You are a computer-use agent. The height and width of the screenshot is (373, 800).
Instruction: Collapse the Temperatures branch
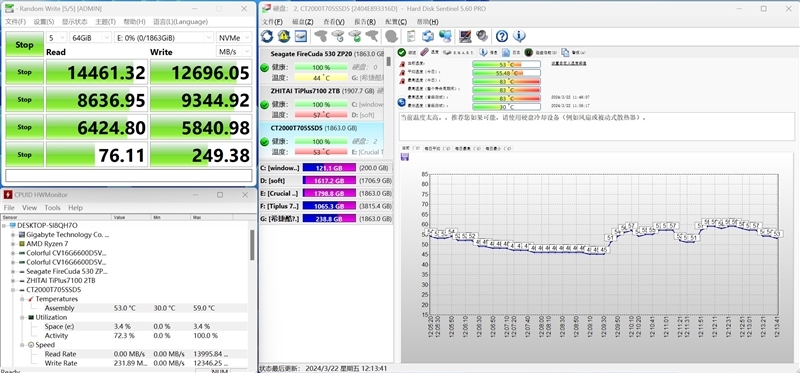coord(22,299)
